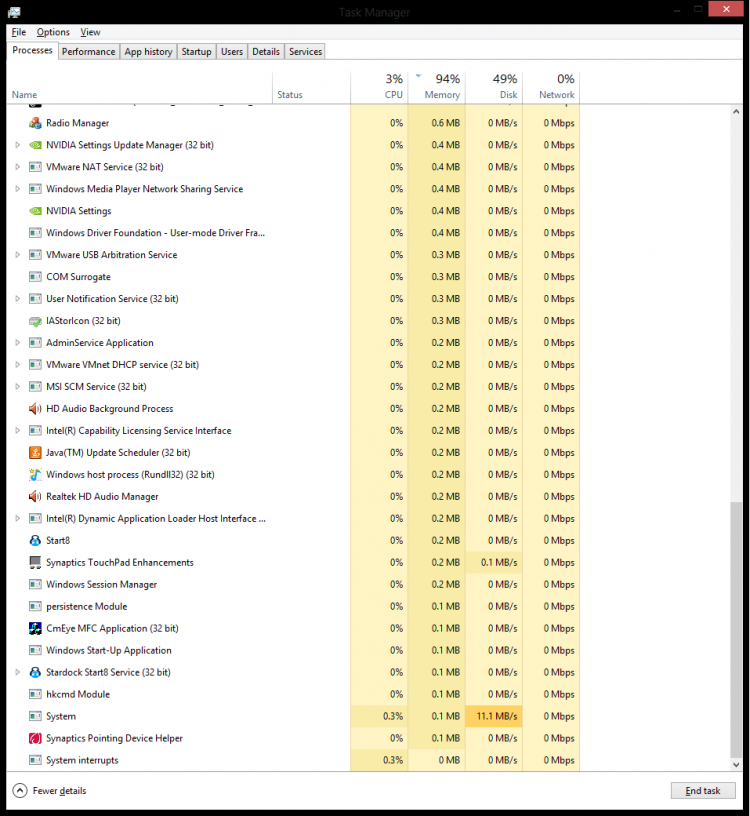Expand VMware VMnet DHCP service entry
The image size is (750, 816).
pyautogui.click(x=17, y=365)
